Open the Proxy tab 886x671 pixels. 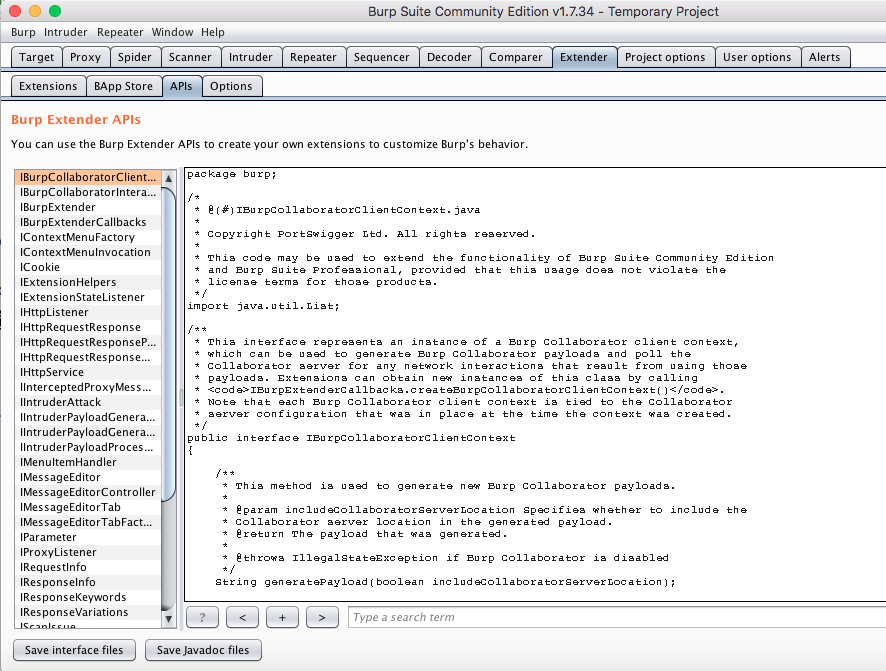(85, 57)
